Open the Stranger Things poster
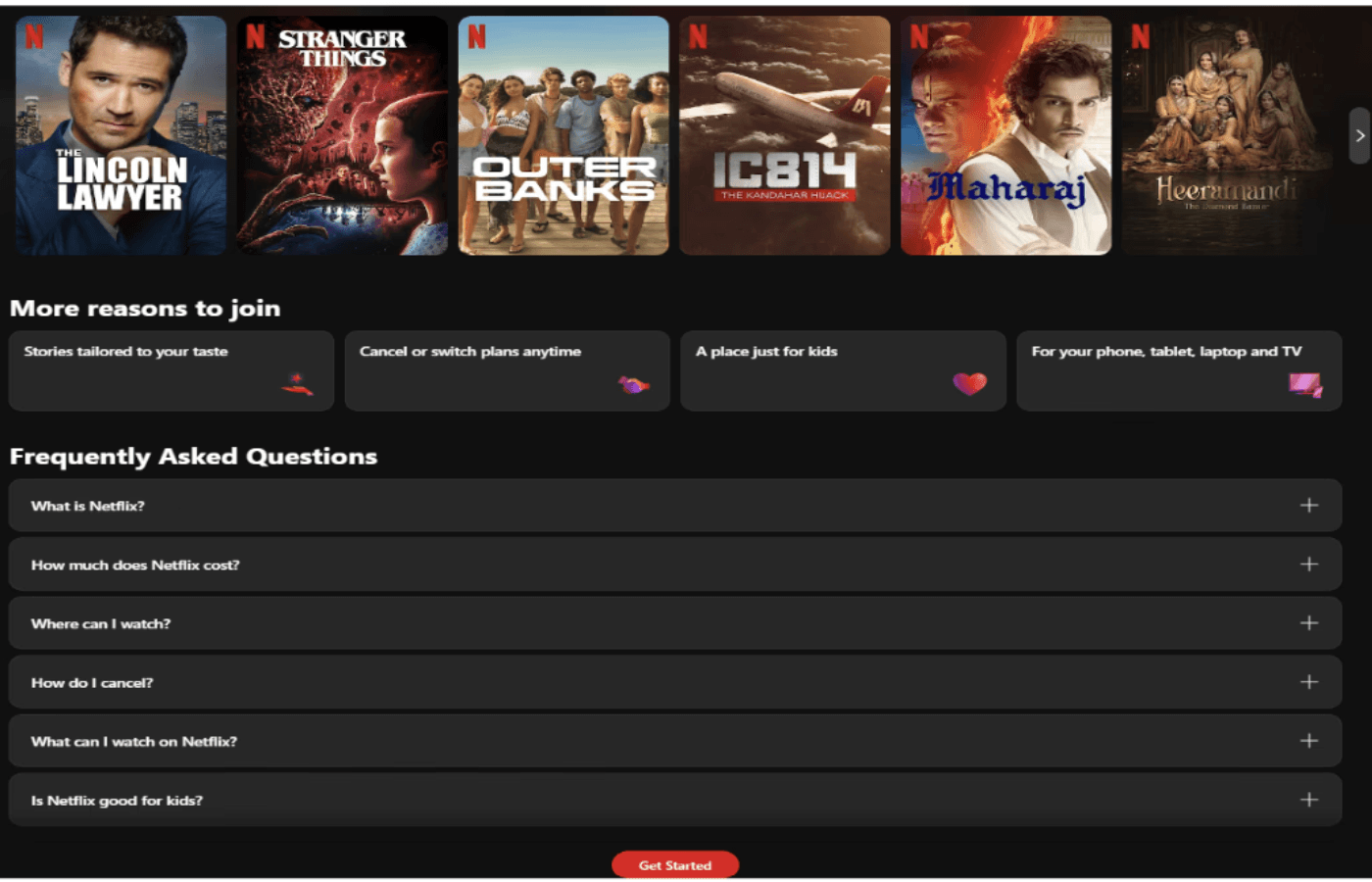The width and height of the screenshot is (1372, 882). pos(342,135)
